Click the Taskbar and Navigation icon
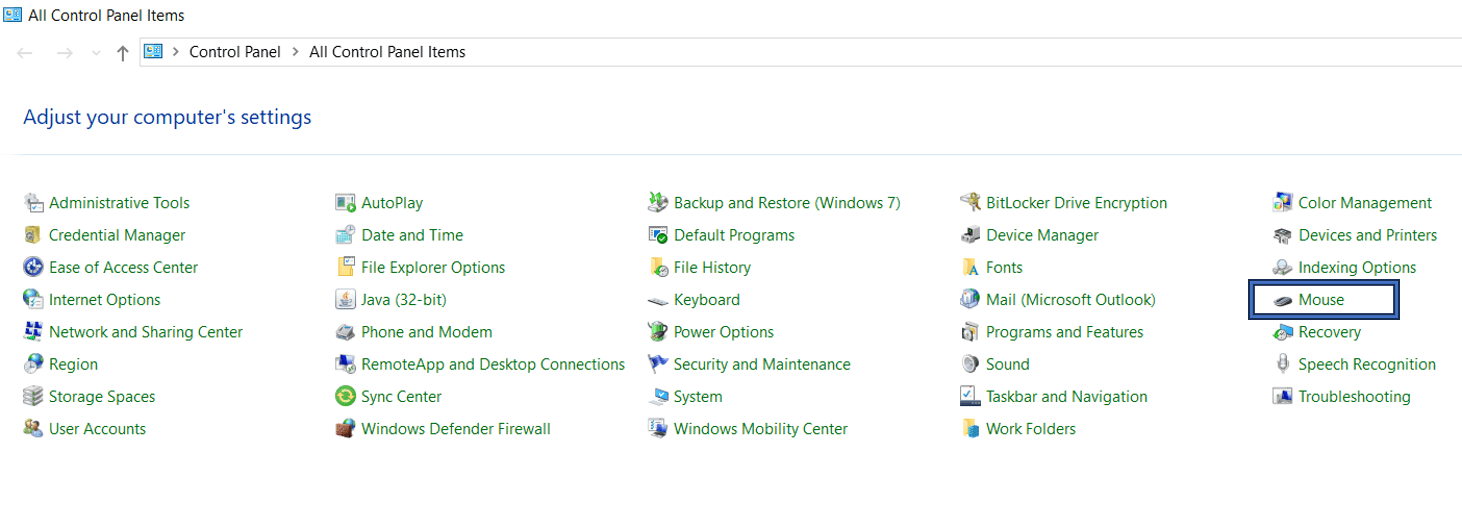The height and width of the screenshot is (516, 1462). (970, 396)
